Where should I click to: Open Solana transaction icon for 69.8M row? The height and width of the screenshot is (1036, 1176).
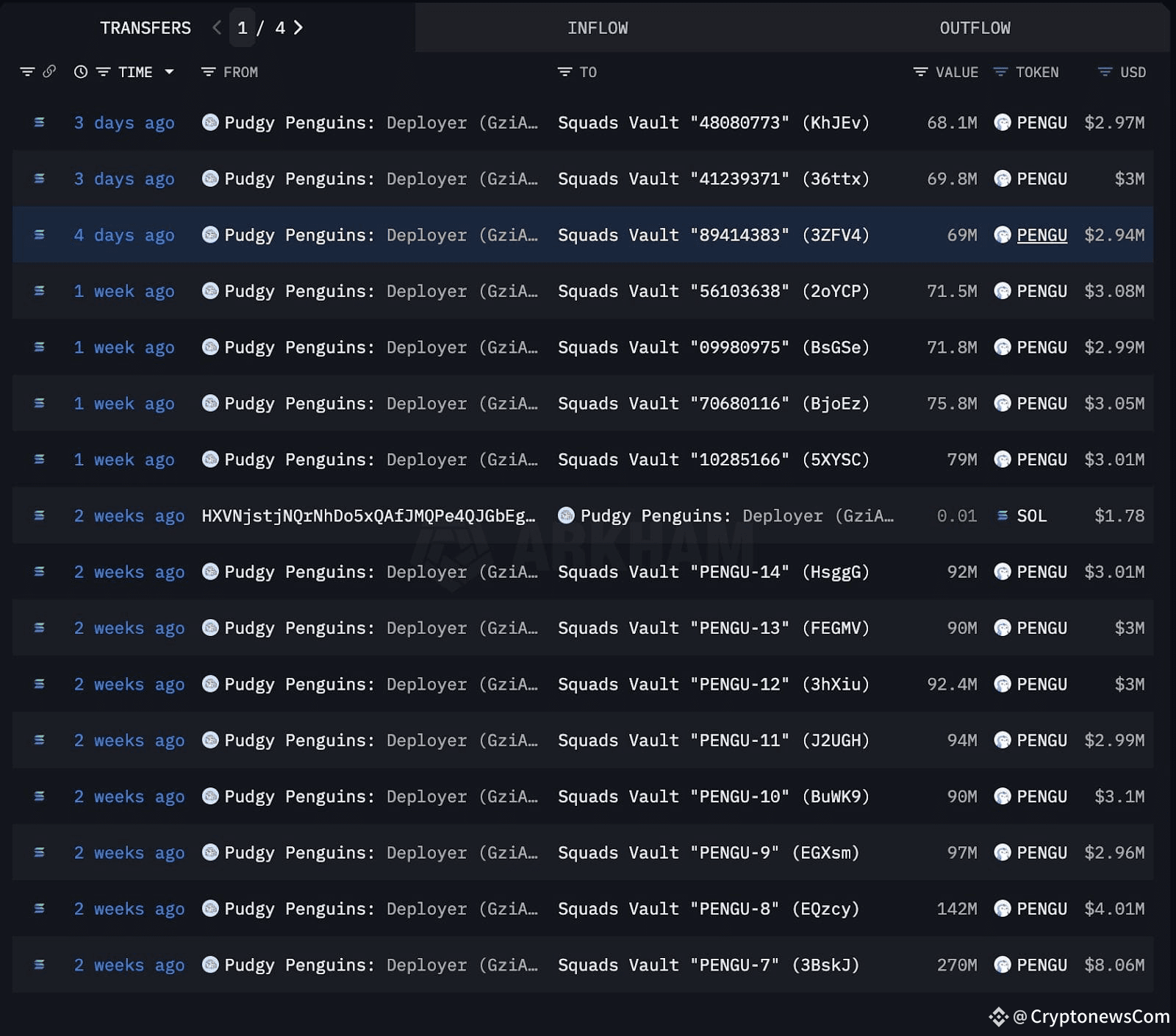pyautogui.click(x=40, y=179)
